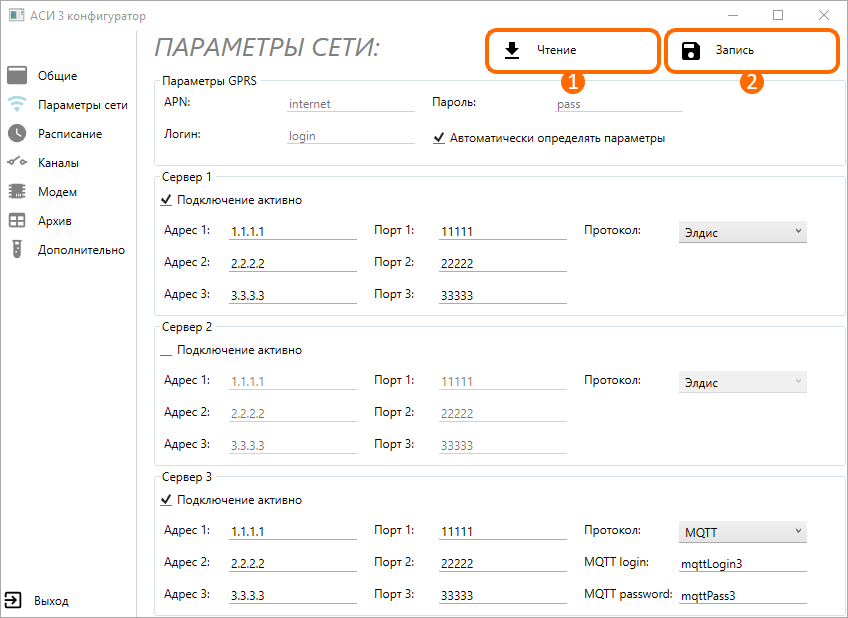Click Сервер 3 Адрес 2 field
Screen dimensions: 848x618
pyautogui.click(x=293, y=563)
